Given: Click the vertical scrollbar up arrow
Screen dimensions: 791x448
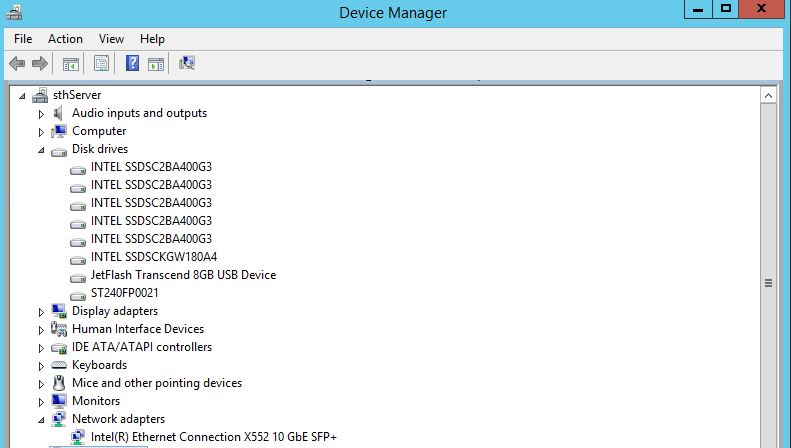Looking at the screenshot, I should [x=768, y=96].
